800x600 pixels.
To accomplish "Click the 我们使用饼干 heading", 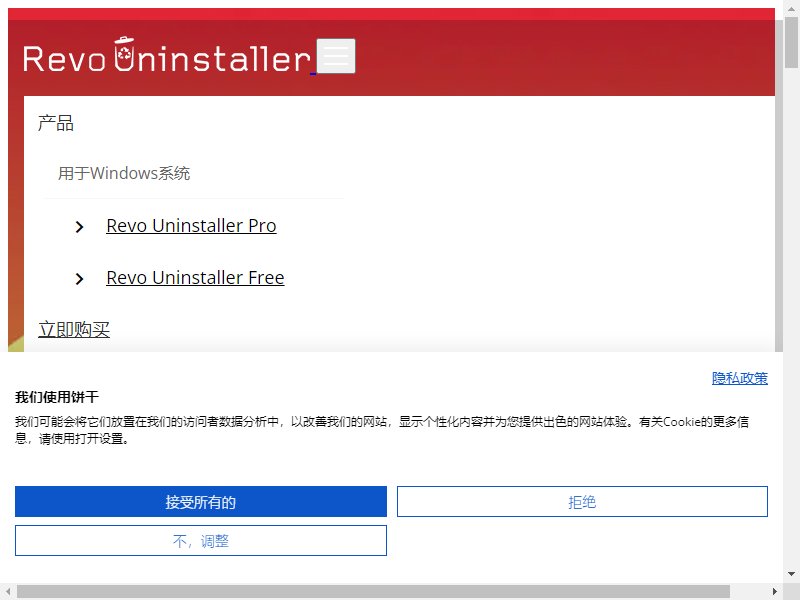I will (x=57, y=397).
